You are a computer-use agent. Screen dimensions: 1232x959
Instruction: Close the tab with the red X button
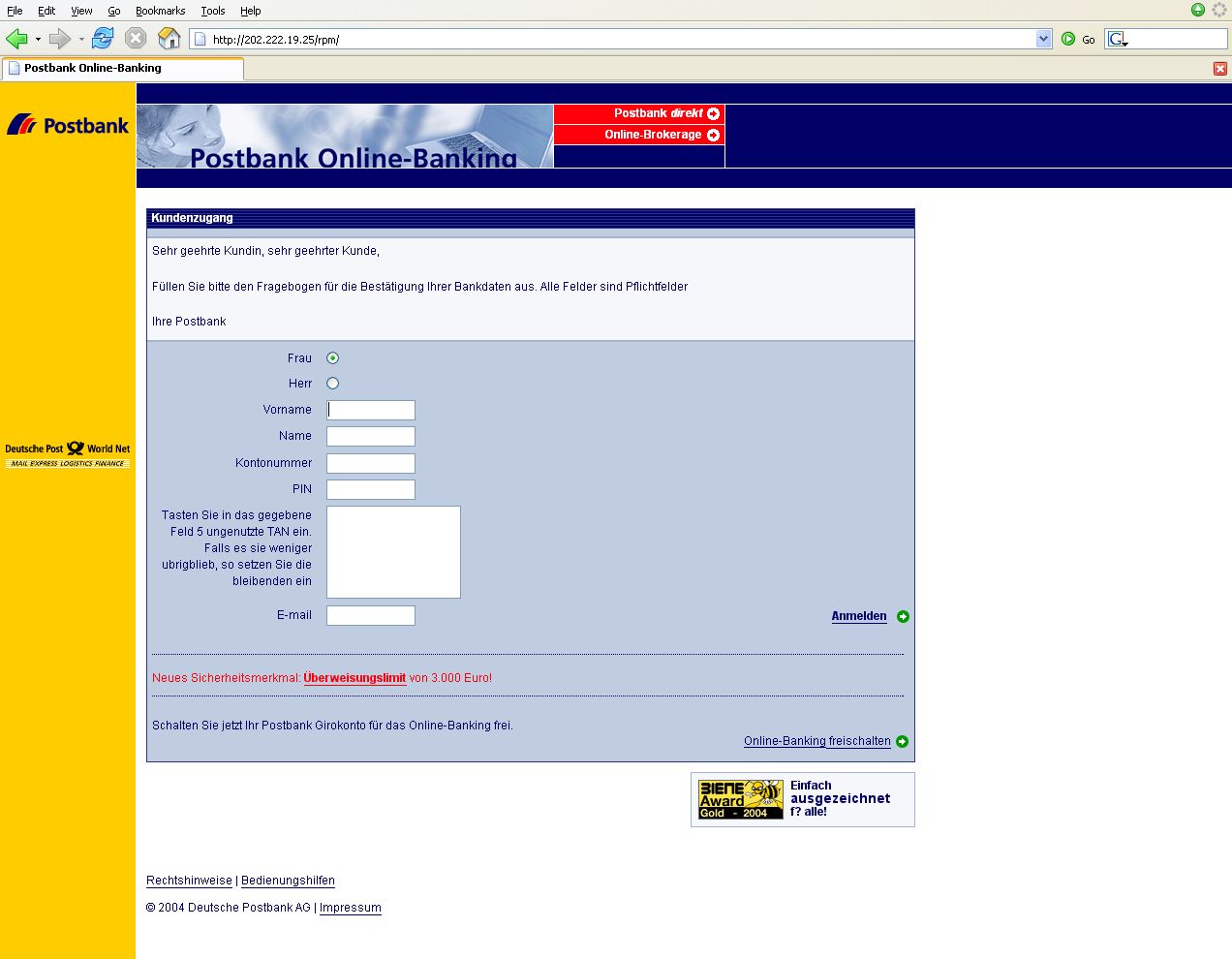1220,69
